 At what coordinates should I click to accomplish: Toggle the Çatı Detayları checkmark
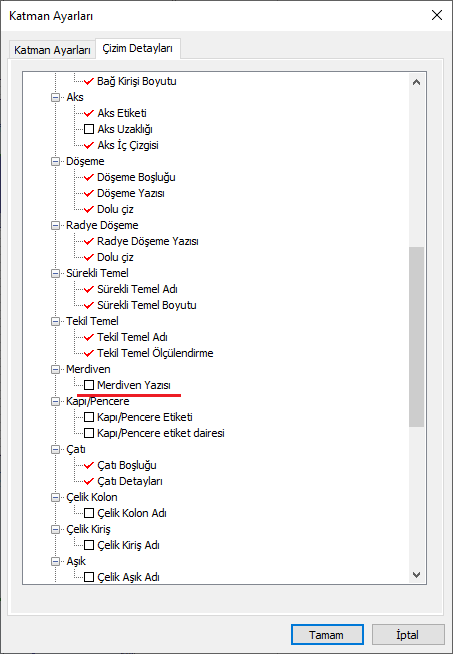tap(89, 481)
